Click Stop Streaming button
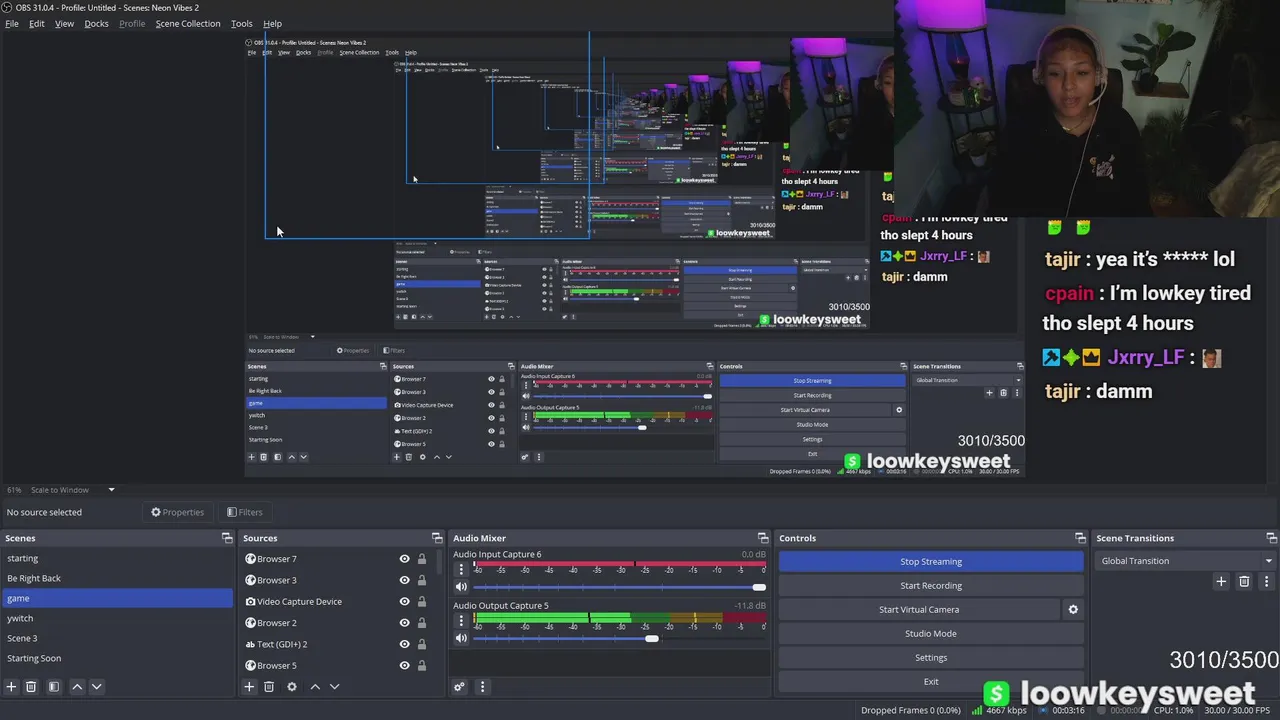Image resolution: width=1280 pixels, height=720 pixels. 931,561
